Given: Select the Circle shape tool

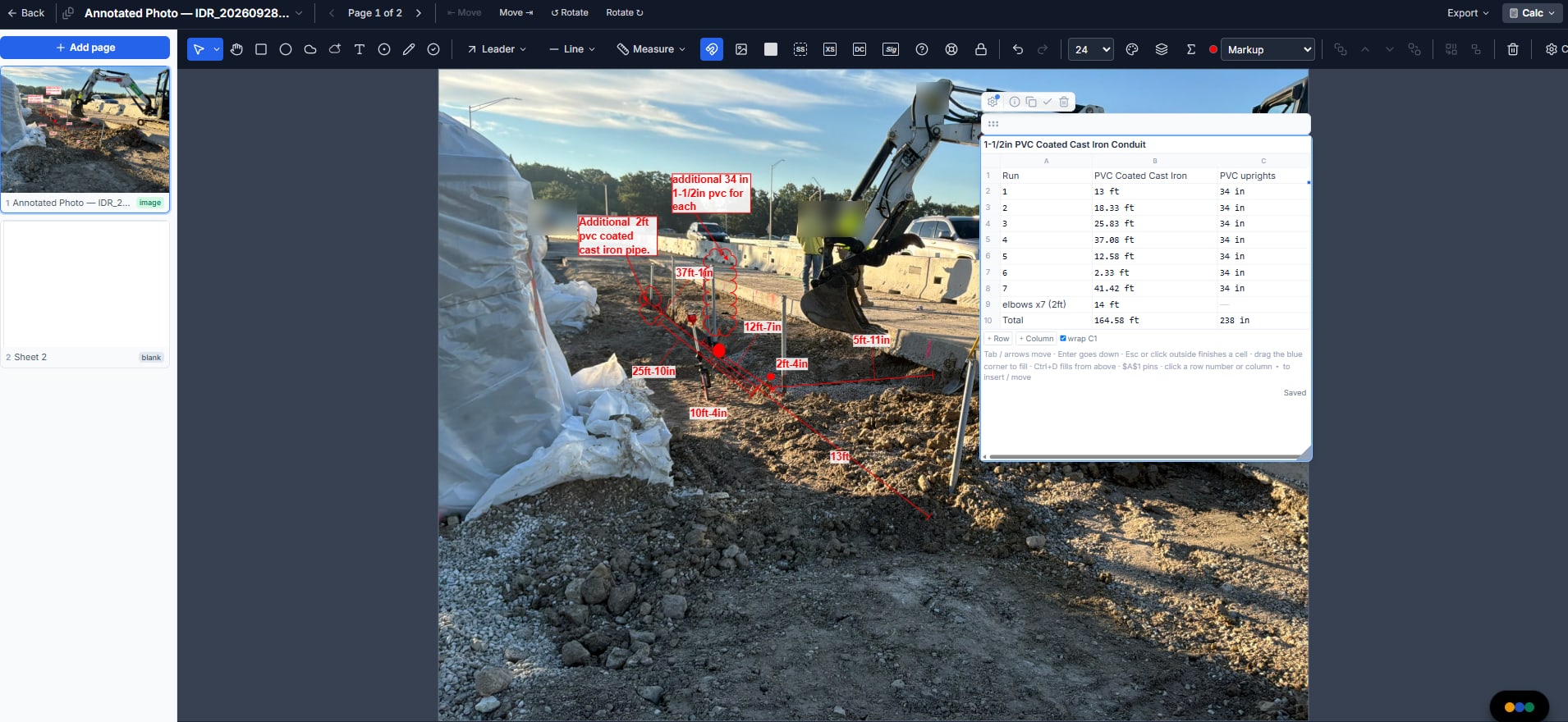Looking at the screenshot, I should pos(286,49).
